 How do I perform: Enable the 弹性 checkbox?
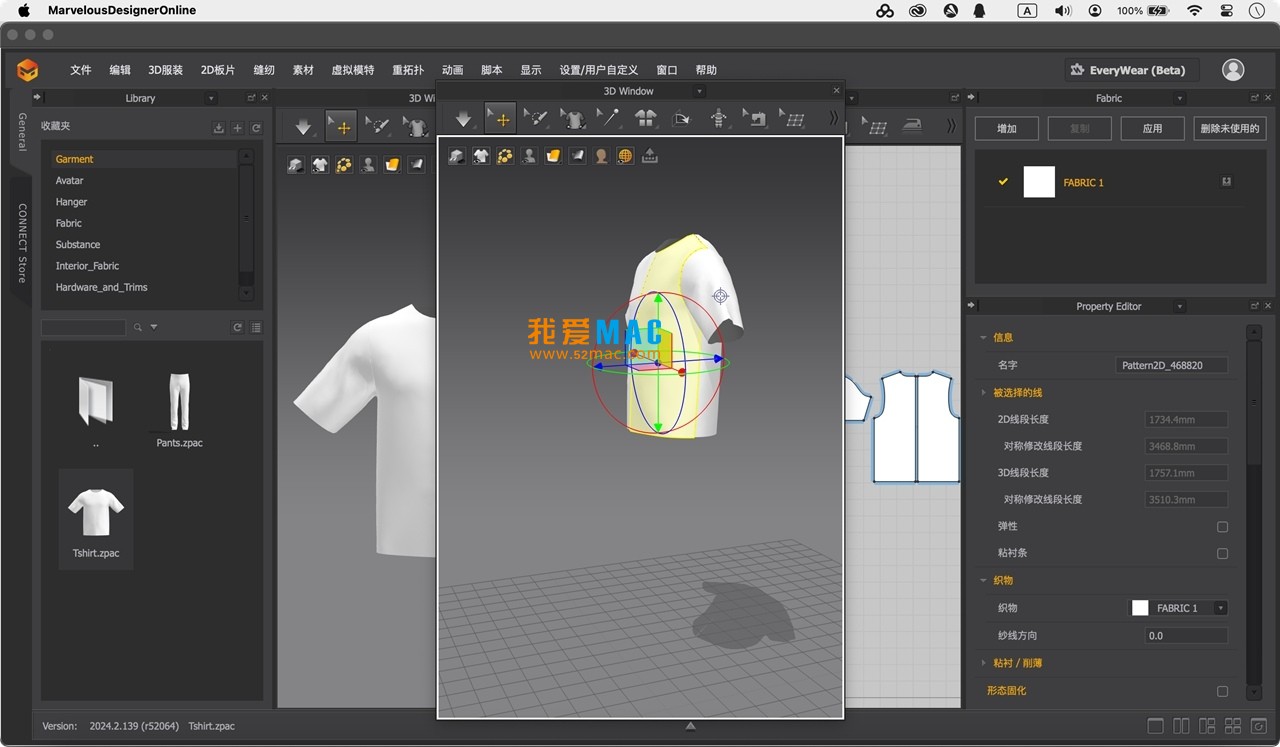pos(1222,527)
